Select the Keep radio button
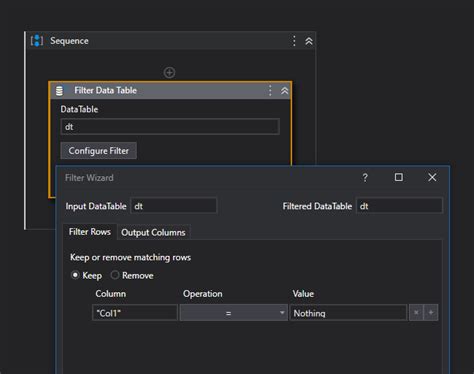474x374 pixels. point(75,275)
